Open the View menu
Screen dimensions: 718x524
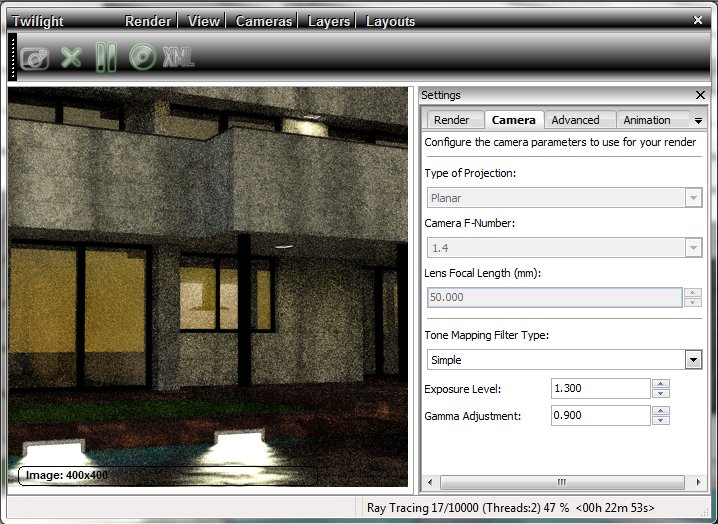pyautogui.click(x=204, y=21)
